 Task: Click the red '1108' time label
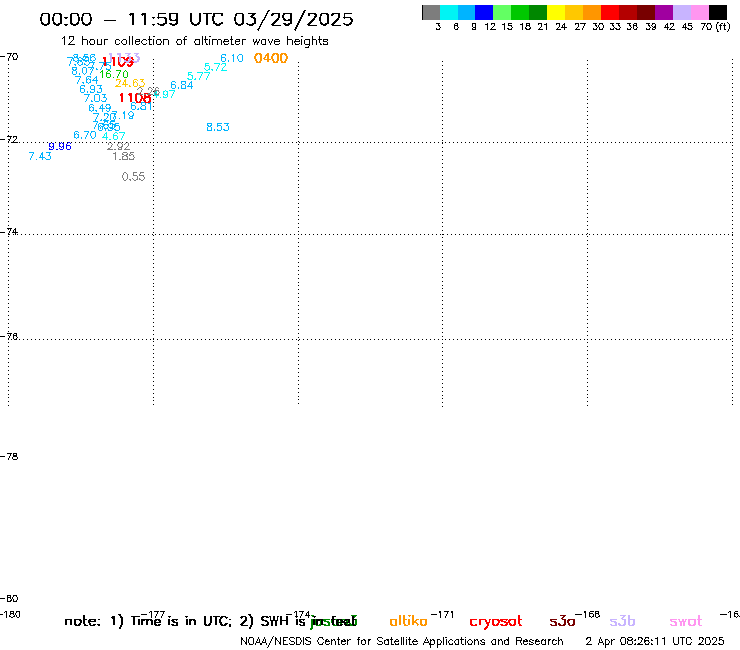point(135,98)
